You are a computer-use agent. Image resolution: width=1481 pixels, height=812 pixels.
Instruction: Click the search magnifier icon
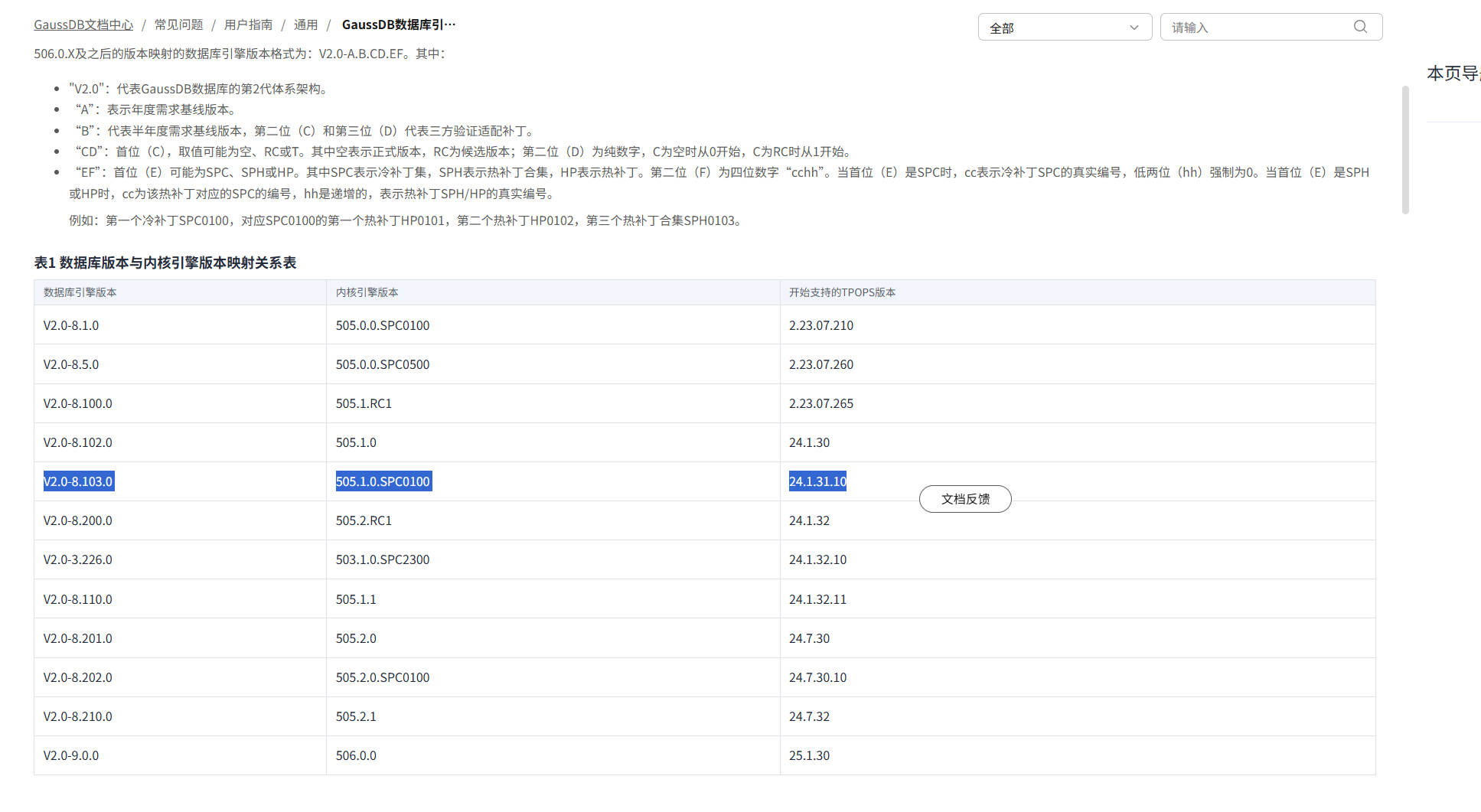1360,27
